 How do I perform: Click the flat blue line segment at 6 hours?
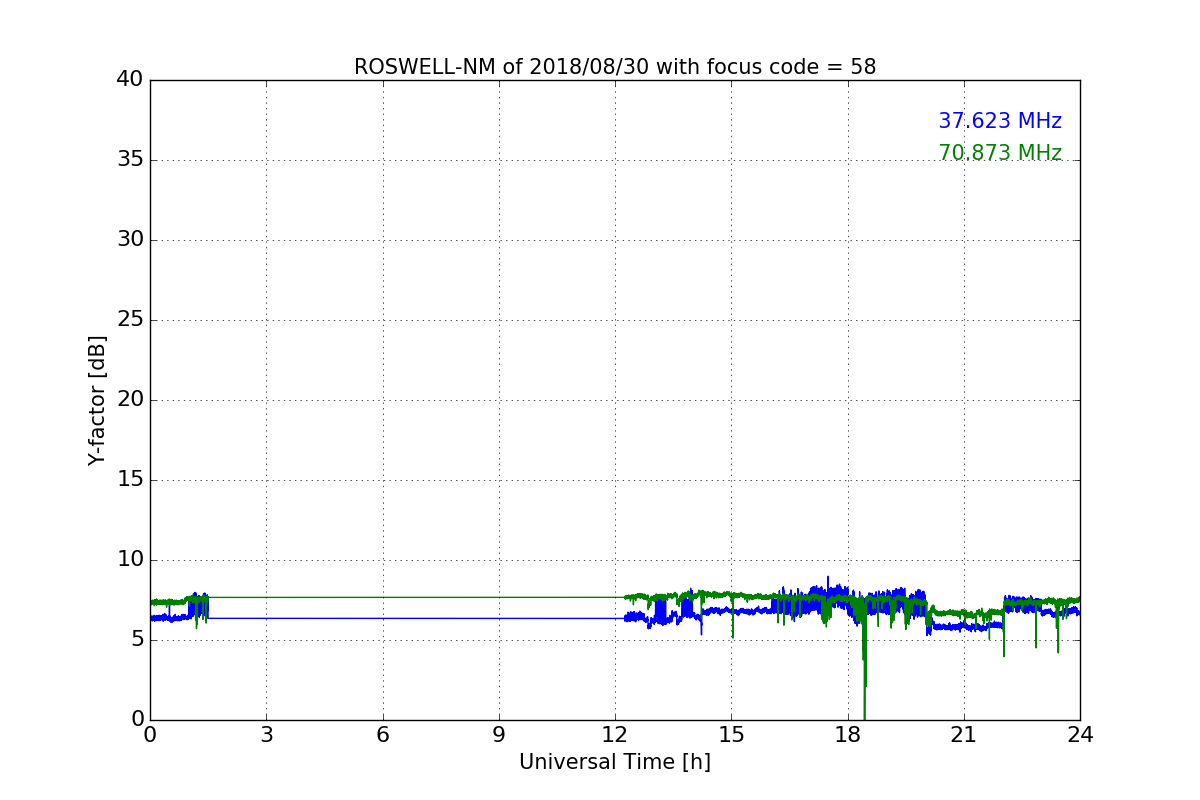tap(383, 618)
